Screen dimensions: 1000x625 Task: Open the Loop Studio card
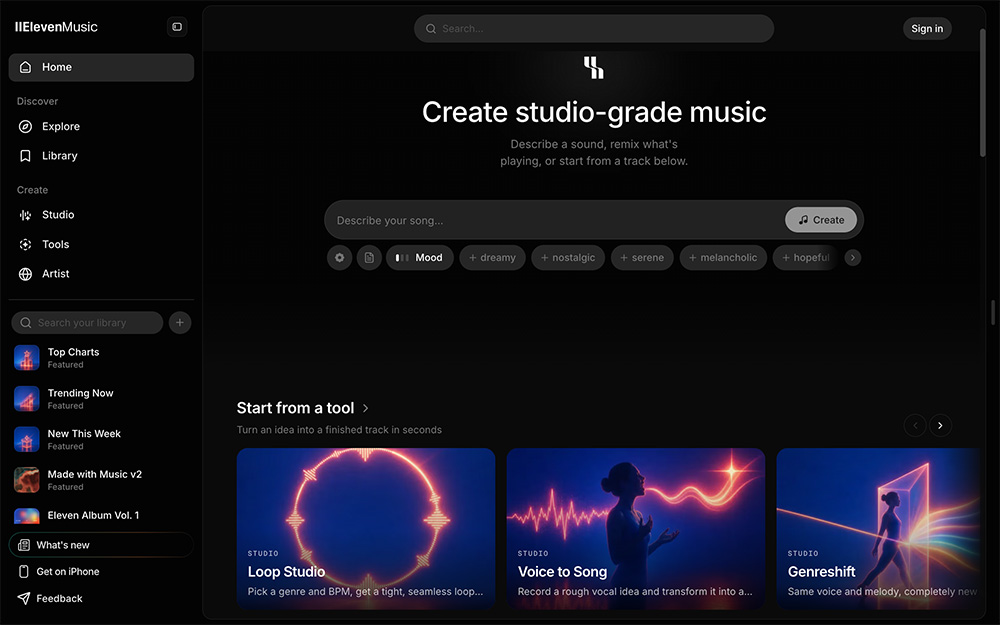[x=366, y=528]
